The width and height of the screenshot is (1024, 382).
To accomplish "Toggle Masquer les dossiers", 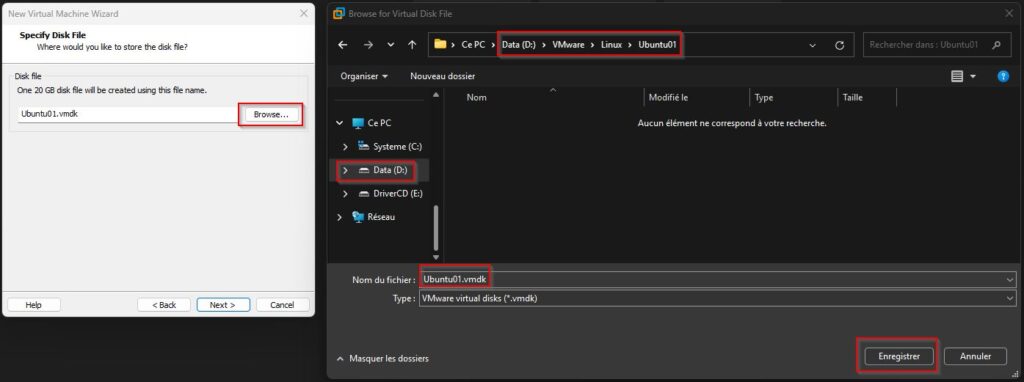I will (383, 358).
